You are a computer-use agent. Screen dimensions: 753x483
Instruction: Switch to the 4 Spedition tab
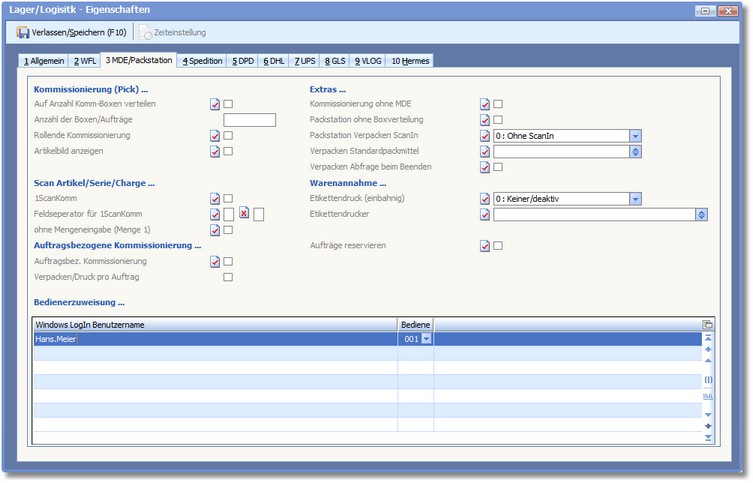coord(203,61)
